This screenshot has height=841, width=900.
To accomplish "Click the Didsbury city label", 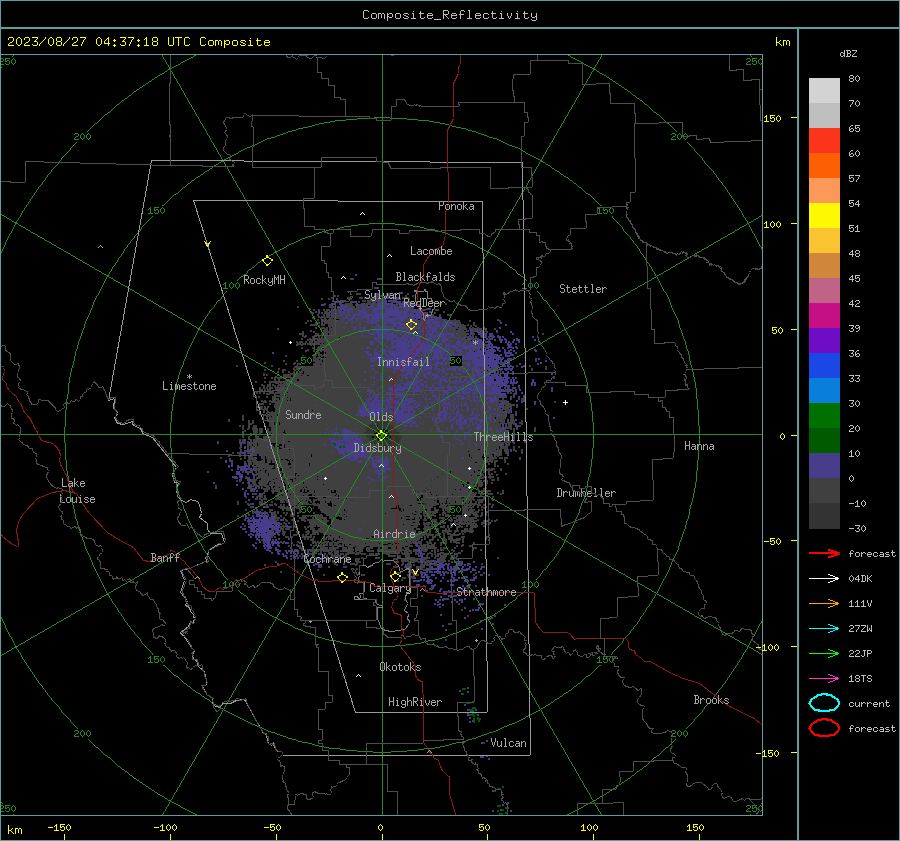I will tap(378, 448).
